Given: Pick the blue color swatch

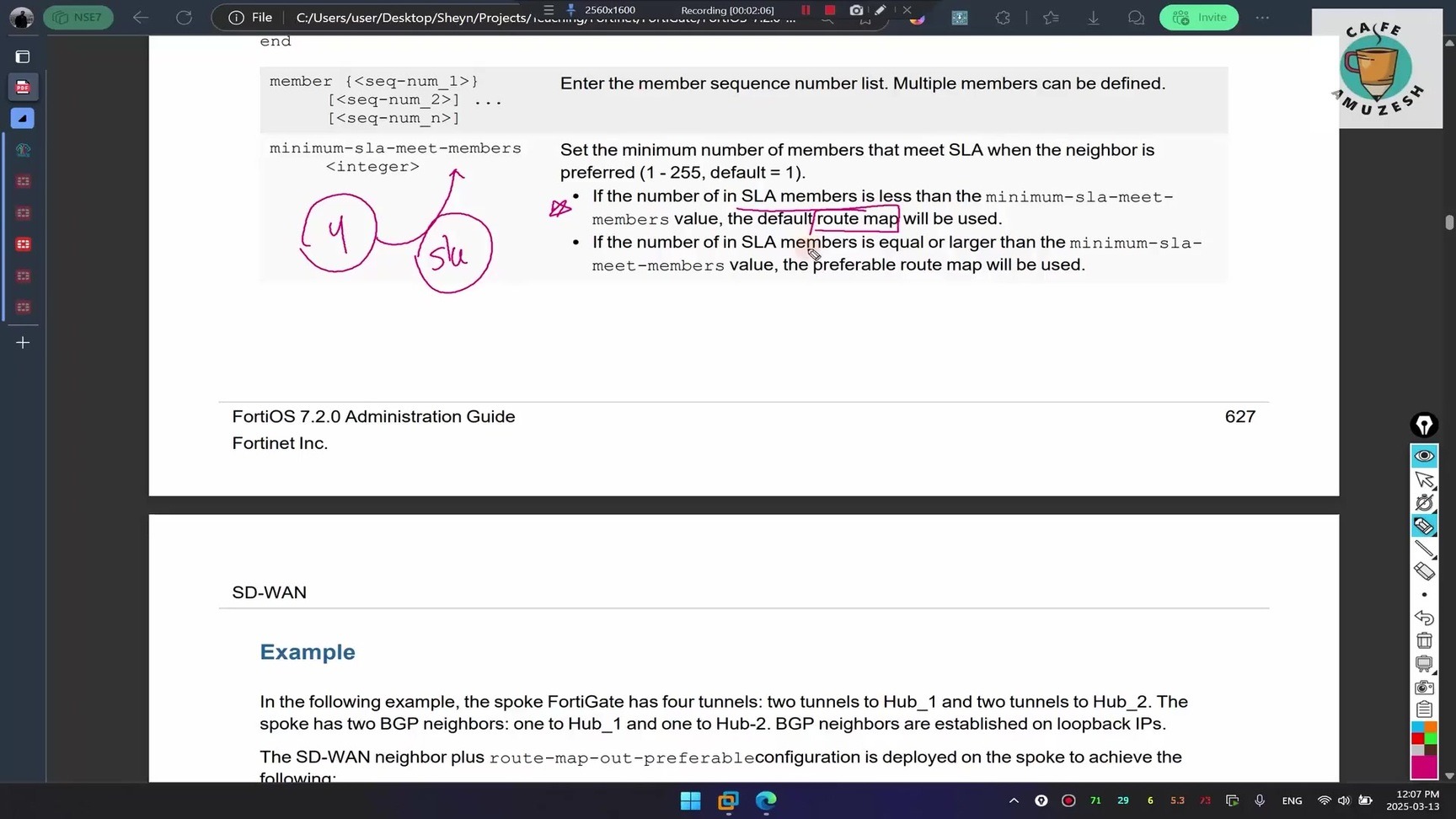Looking at the screenshot, I should click(x=1418, y=727).
